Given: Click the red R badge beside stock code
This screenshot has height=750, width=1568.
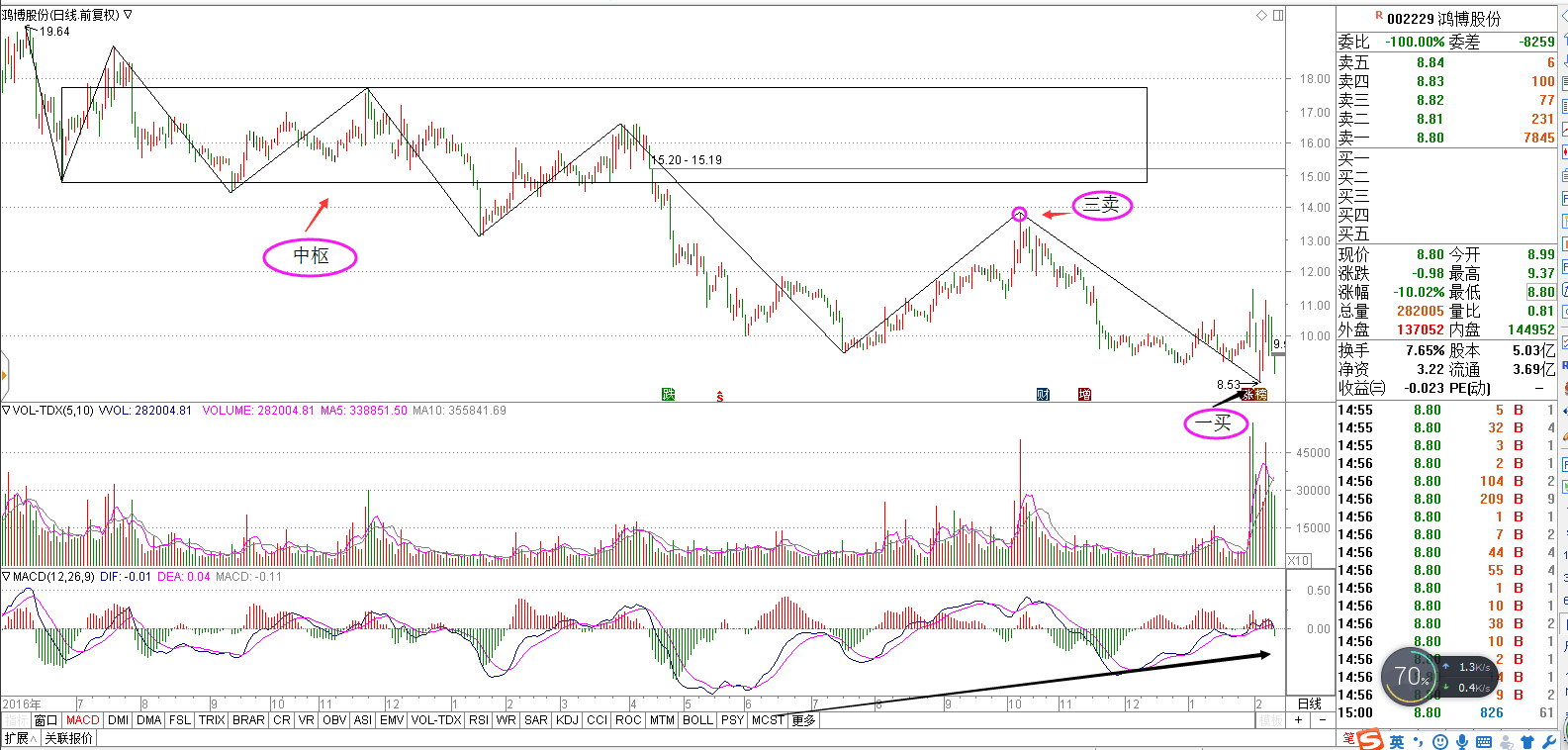Looking at the screenshot, I should (x=1379, y=15).
